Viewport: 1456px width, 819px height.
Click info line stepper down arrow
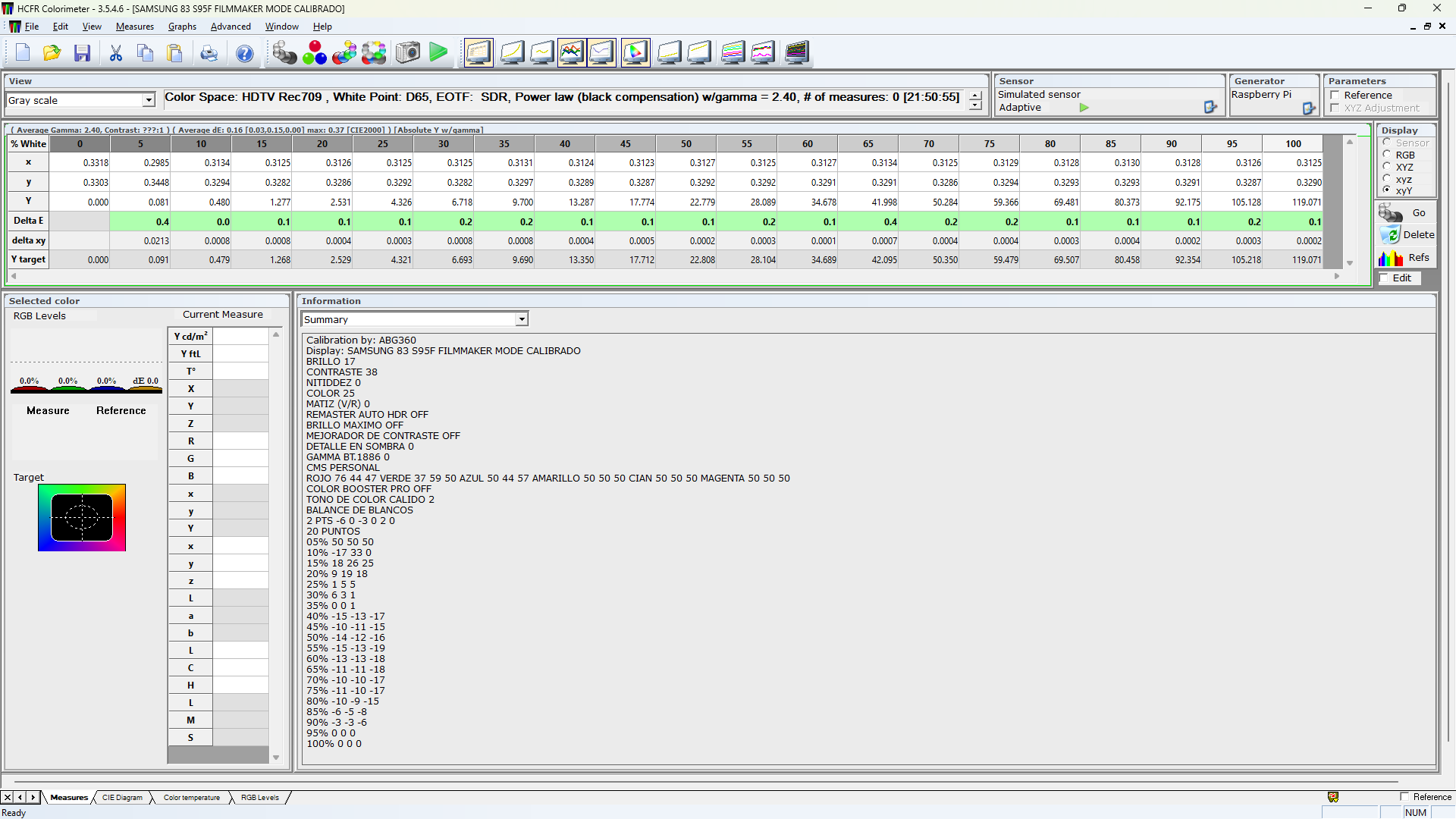(975, 105)
